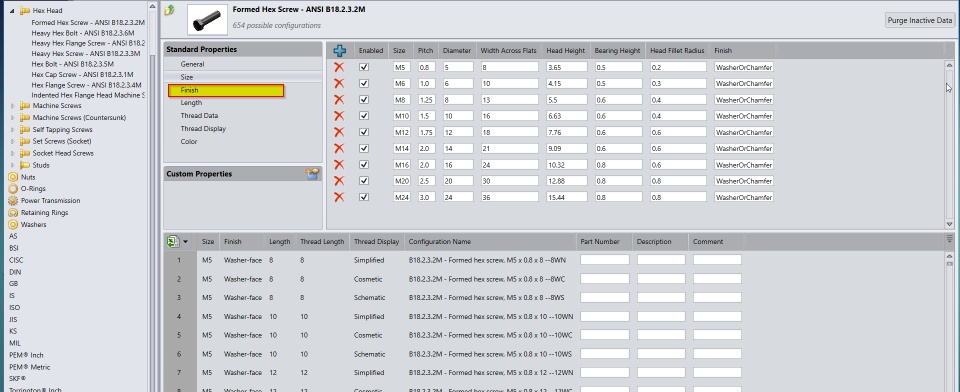The height and width of the screenshot is (392, 960).
Task: Click the Machine Screws folder icon
Action: point(25,105)
